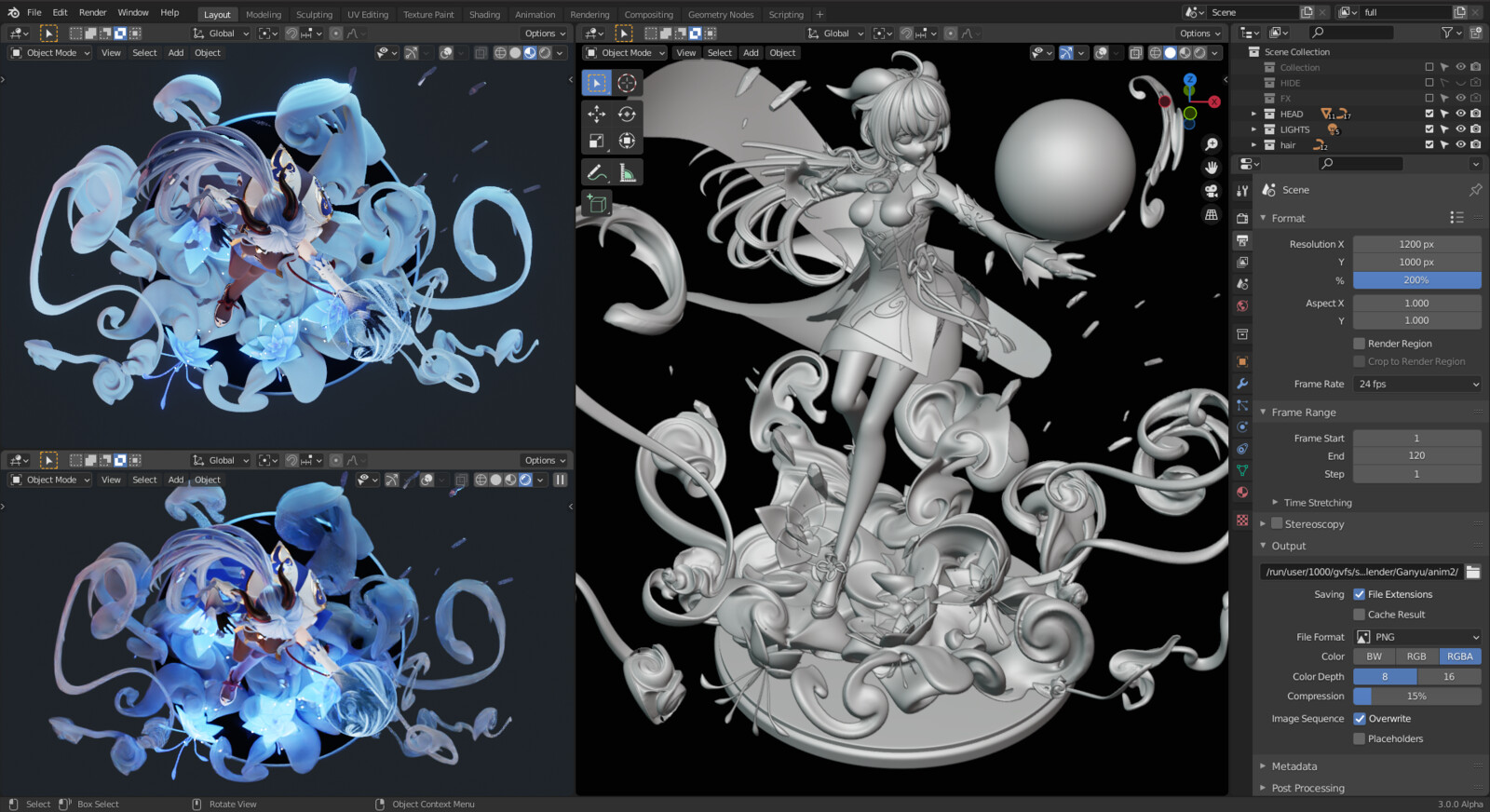Uncheck the Overwrite checkbox

pos(1359,719)
